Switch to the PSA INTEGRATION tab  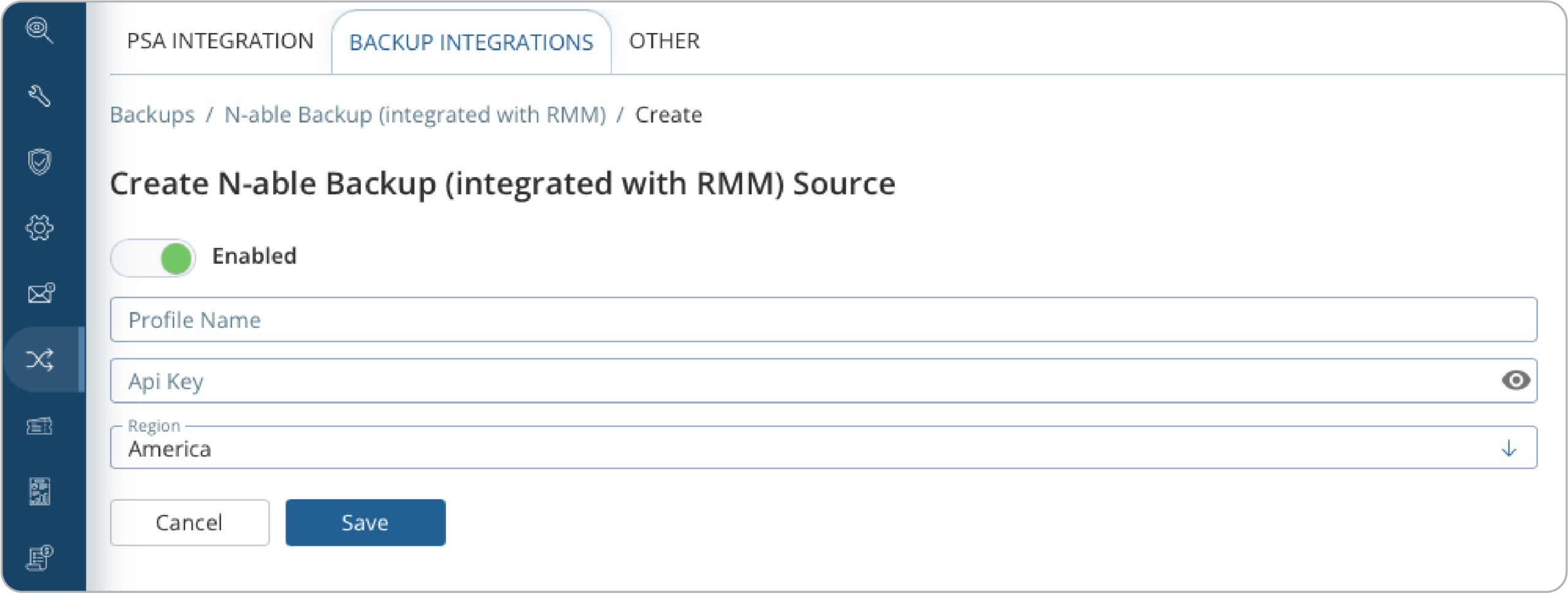220,41
